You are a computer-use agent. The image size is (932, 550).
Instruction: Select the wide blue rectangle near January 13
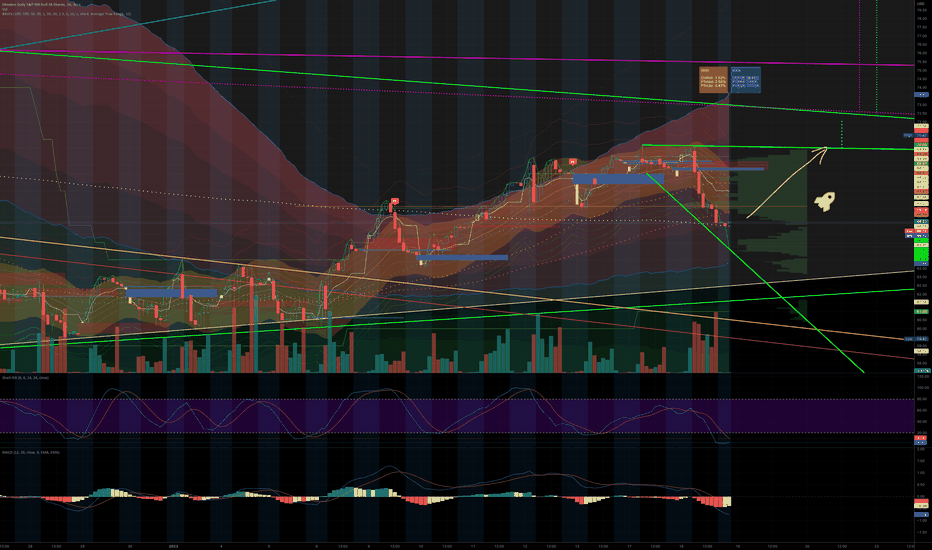click(x=618, y=178)
